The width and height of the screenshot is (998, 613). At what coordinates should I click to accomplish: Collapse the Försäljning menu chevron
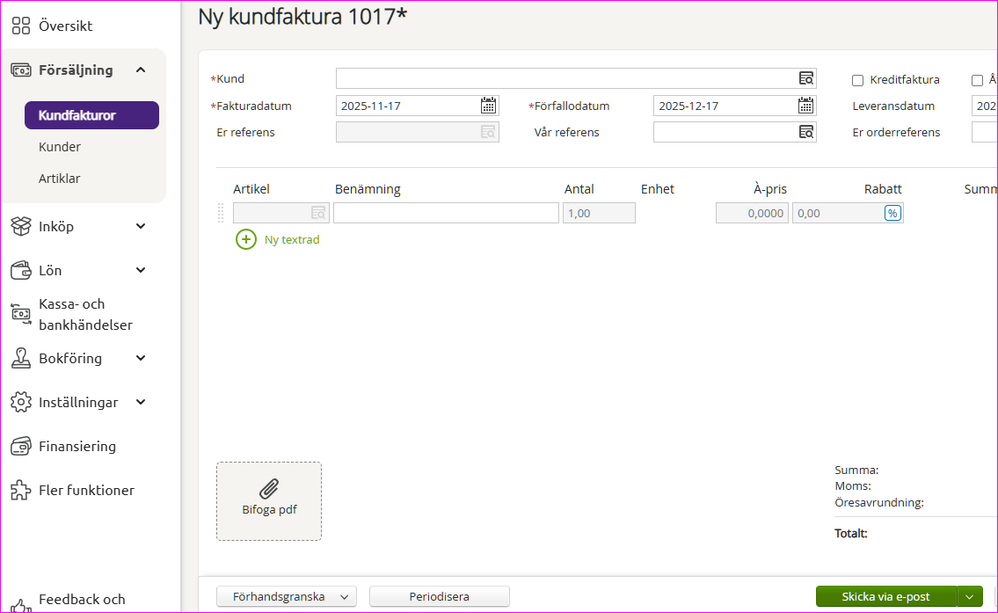click(x=141, y=70)
